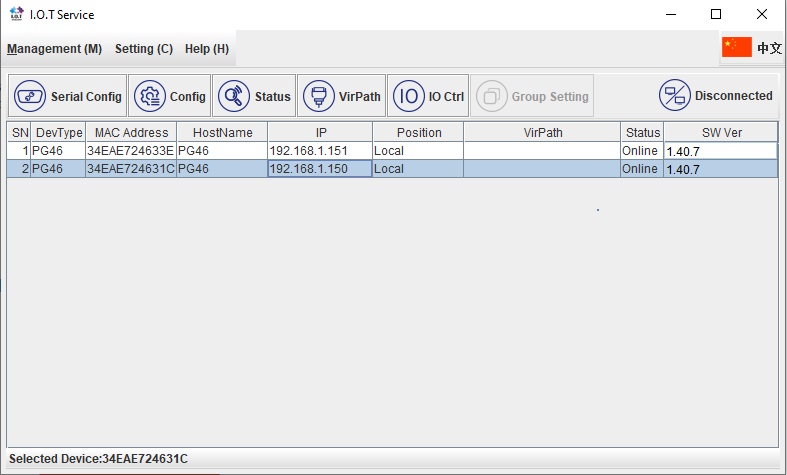The image size is (787, 475).
Task: Select the device row with IP 192.168.1.151
Action: pyautogui.click(x=319, y=151)
